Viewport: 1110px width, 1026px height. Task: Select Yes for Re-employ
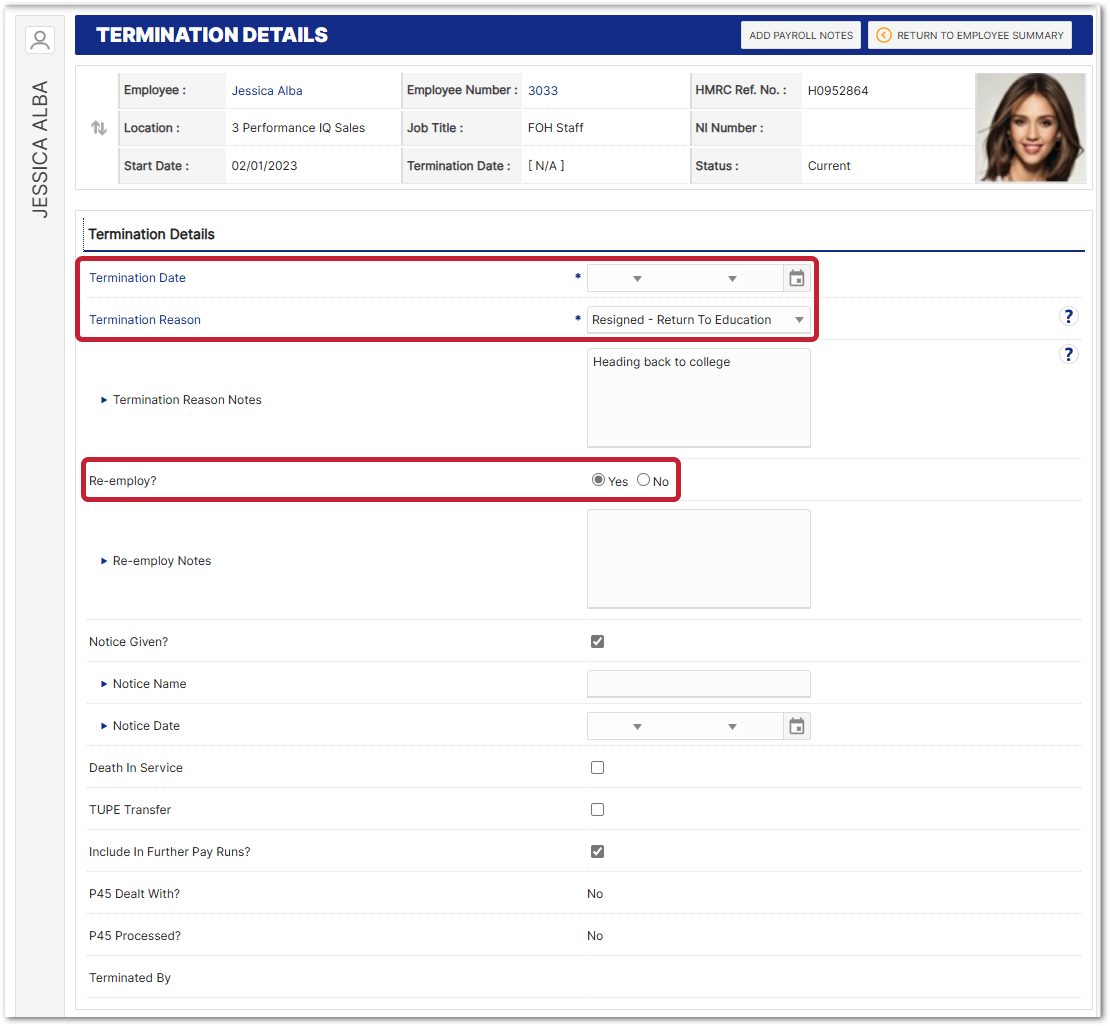coord(598,480)
